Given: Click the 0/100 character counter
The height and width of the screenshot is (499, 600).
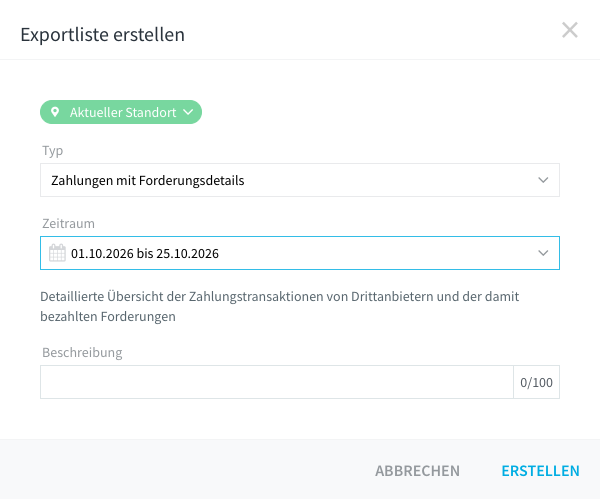Looking at the screenshot, I should (x=536, y=382).
